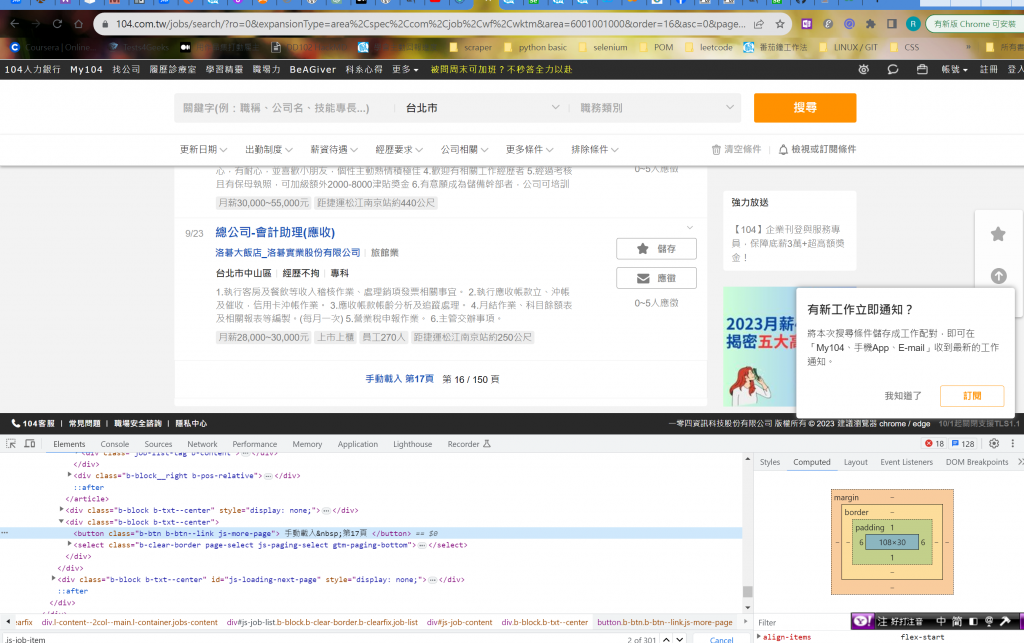The image size is (1024, 643).
Task: Click the DevTools issues badge 128
Action: (963, 444)
